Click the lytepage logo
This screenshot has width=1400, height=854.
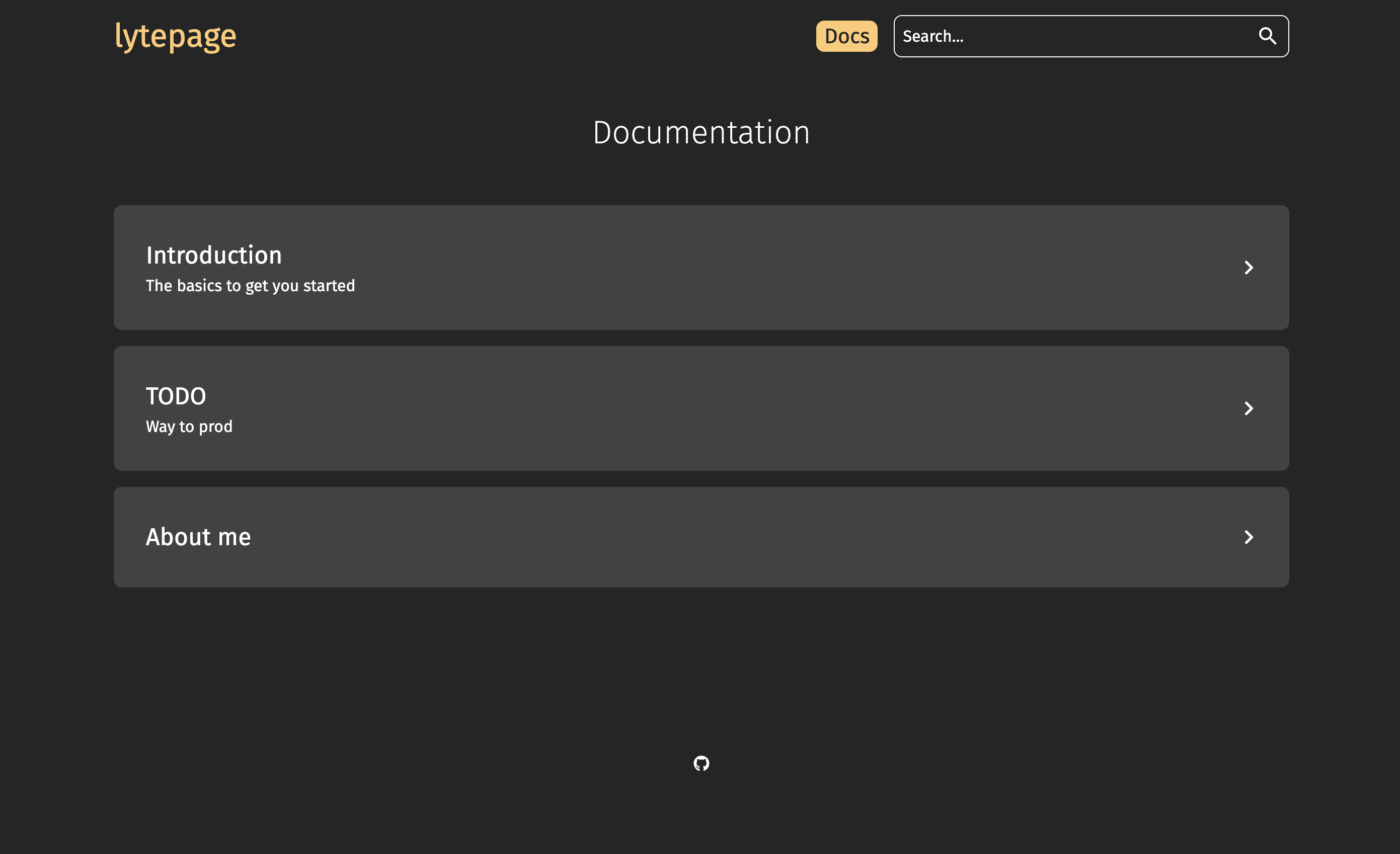point(175,36)
